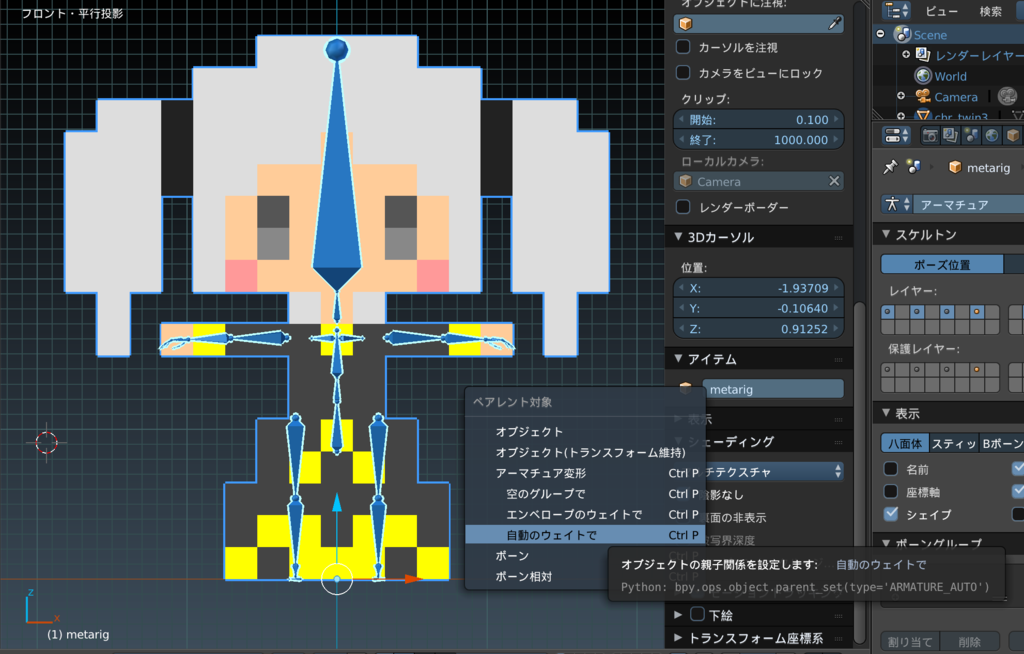Image resolution: width=1024 pixels, height=654 pixels.
Task: Open the Object properties cube tab
Action: (1013, 135)
